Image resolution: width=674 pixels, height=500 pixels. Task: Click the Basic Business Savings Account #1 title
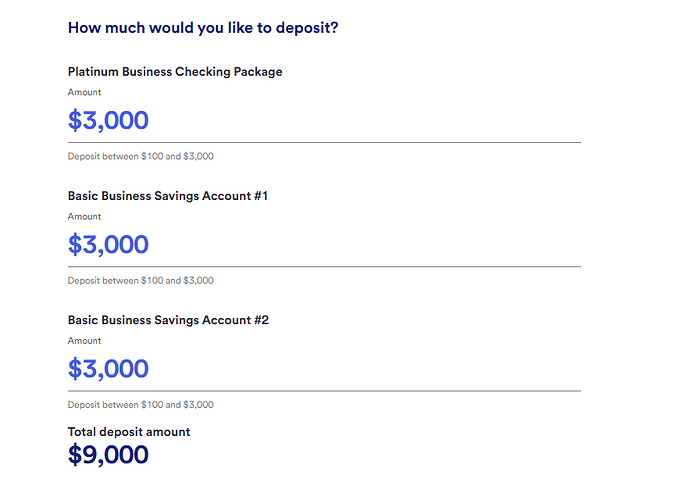tap(168, 196)
